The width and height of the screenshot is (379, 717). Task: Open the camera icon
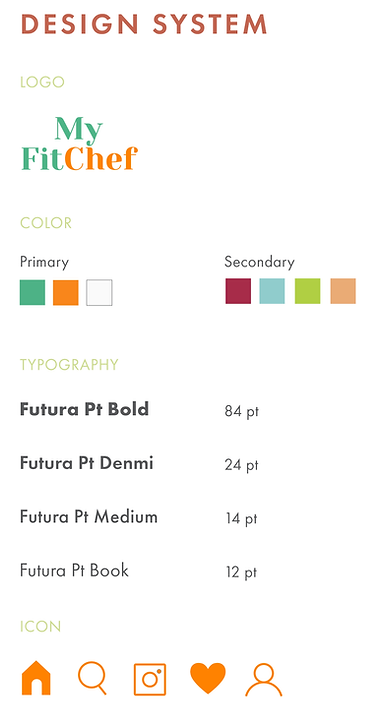pos(150,680)
